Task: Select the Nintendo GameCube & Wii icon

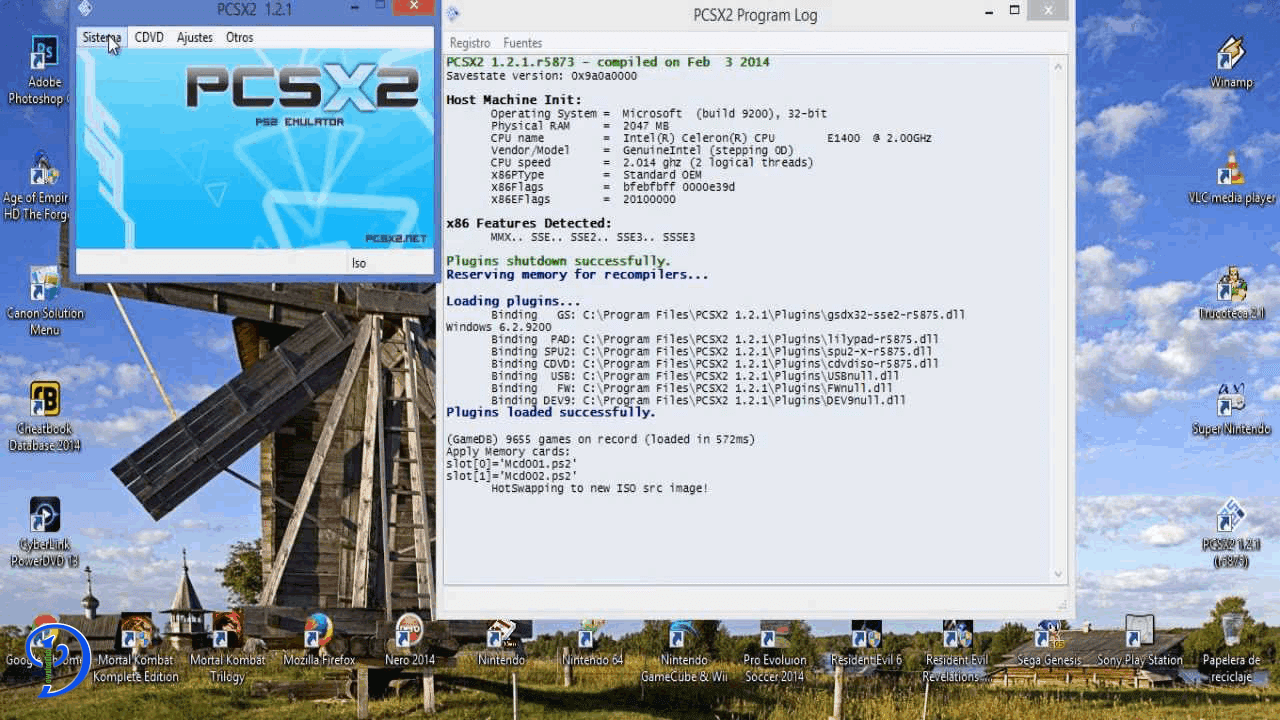Action: pos(684,649)
